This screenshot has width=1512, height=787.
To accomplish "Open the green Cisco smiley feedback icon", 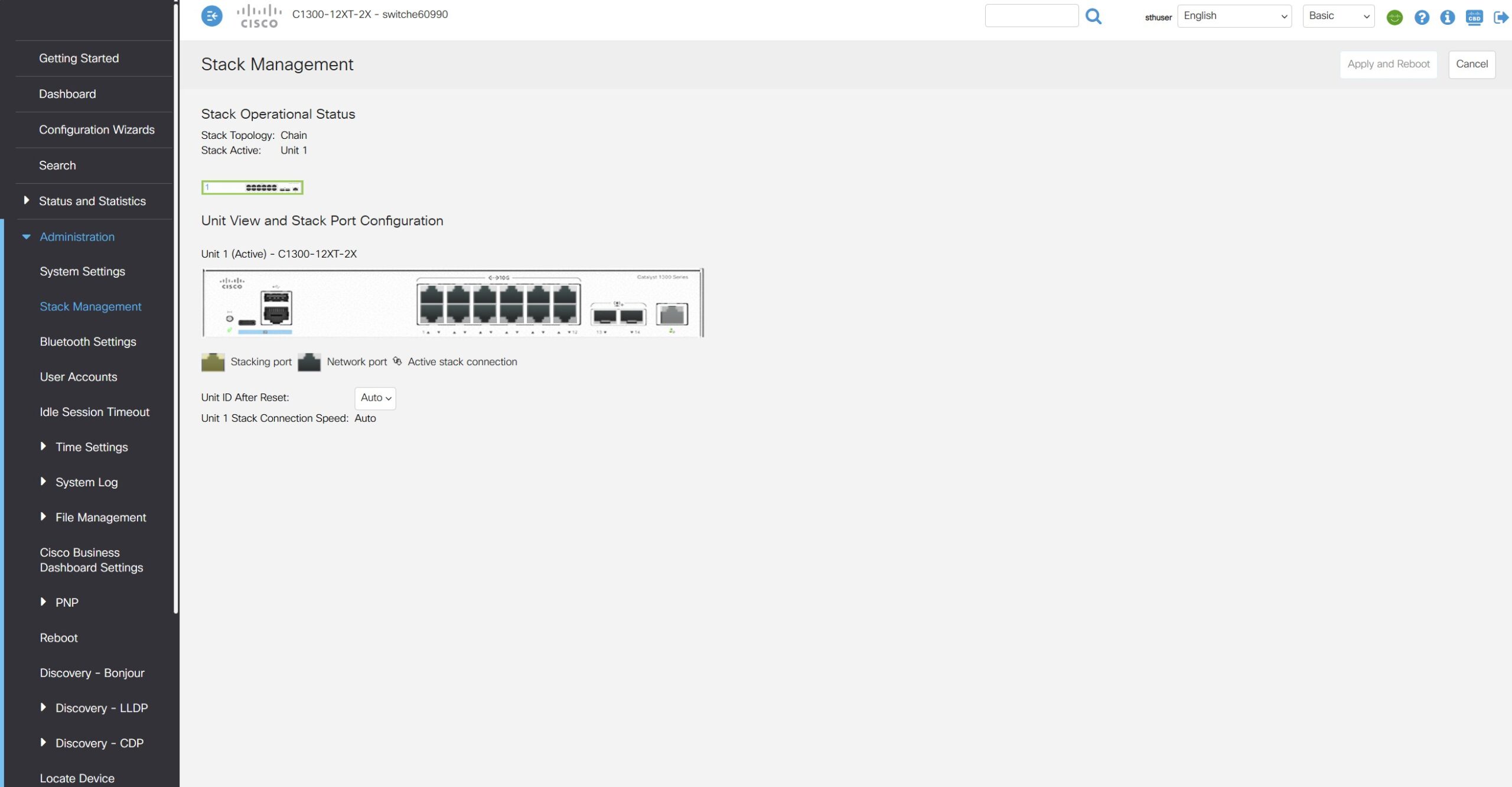I will click(x=1394, y=17).
